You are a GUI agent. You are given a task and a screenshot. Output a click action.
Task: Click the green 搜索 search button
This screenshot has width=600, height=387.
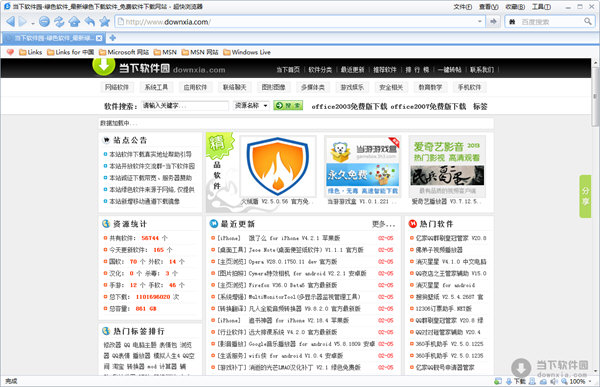point(288,106)
